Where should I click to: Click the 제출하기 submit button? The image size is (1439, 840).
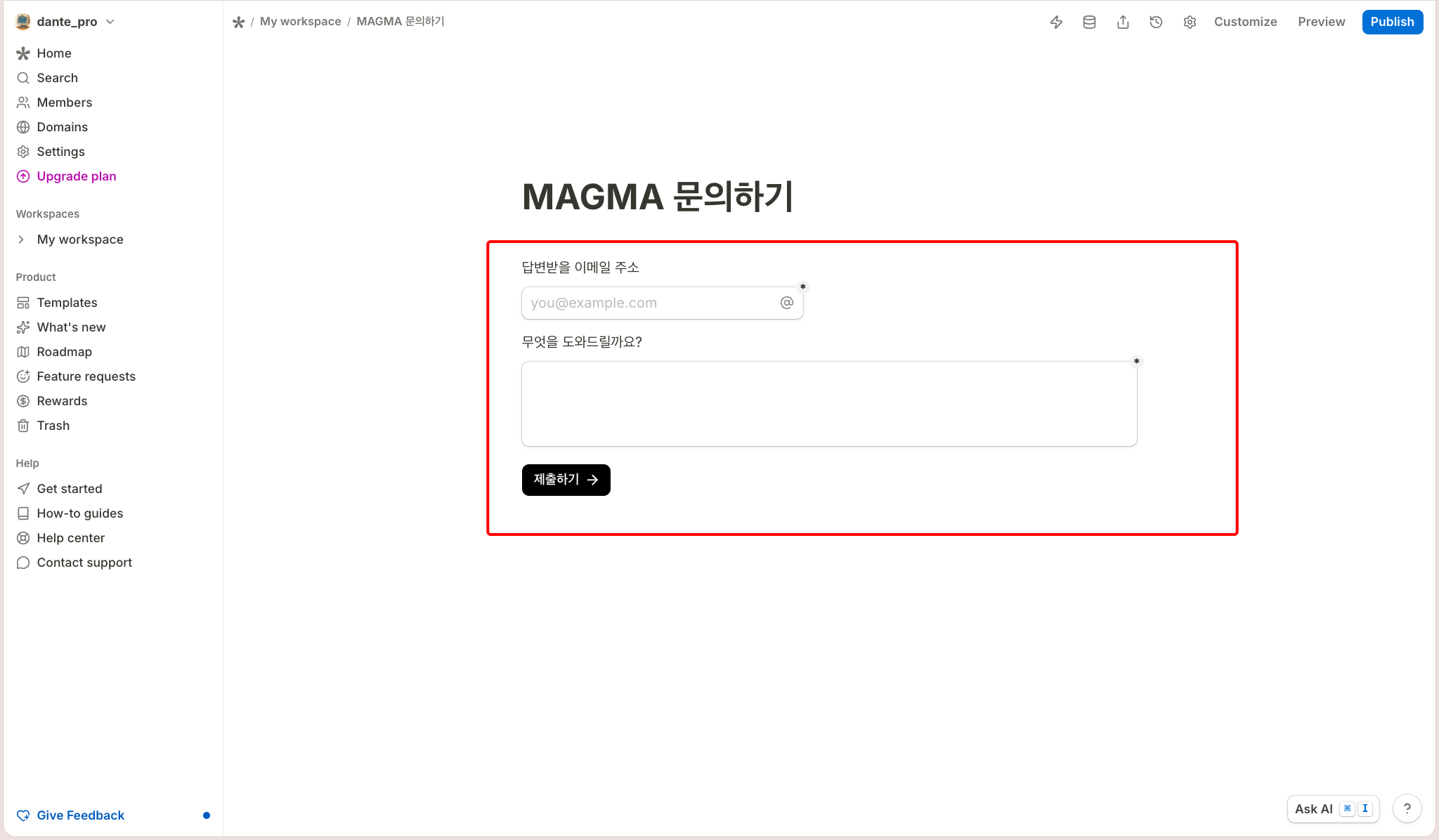566,480
